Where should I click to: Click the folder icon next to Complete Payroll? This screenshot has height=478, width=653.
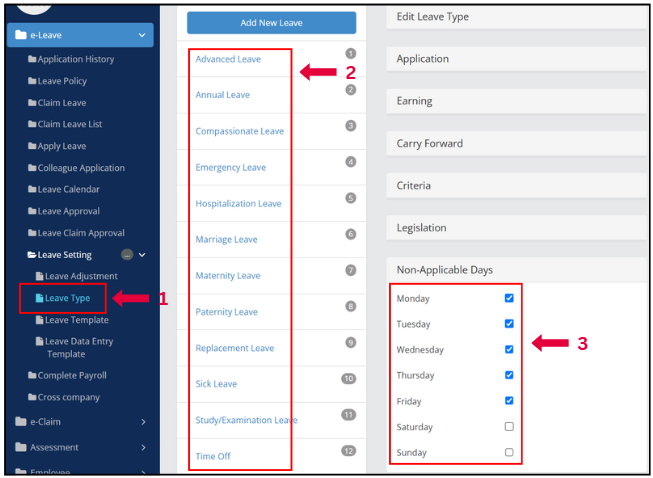tap(32, 375)
